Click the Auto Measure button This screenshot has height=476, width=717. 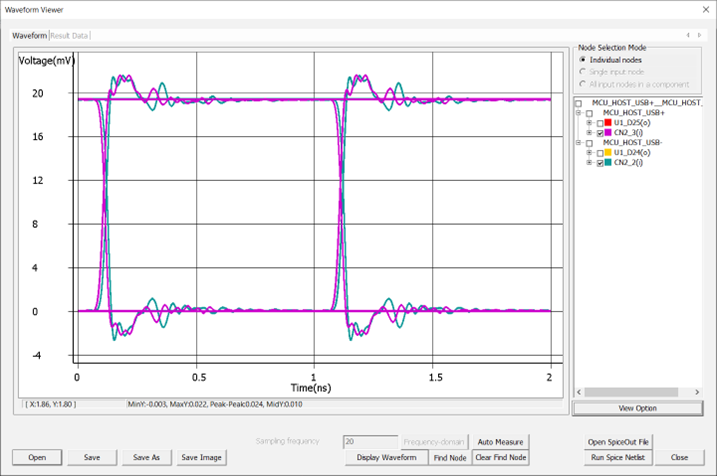click(x=500, y=441)
